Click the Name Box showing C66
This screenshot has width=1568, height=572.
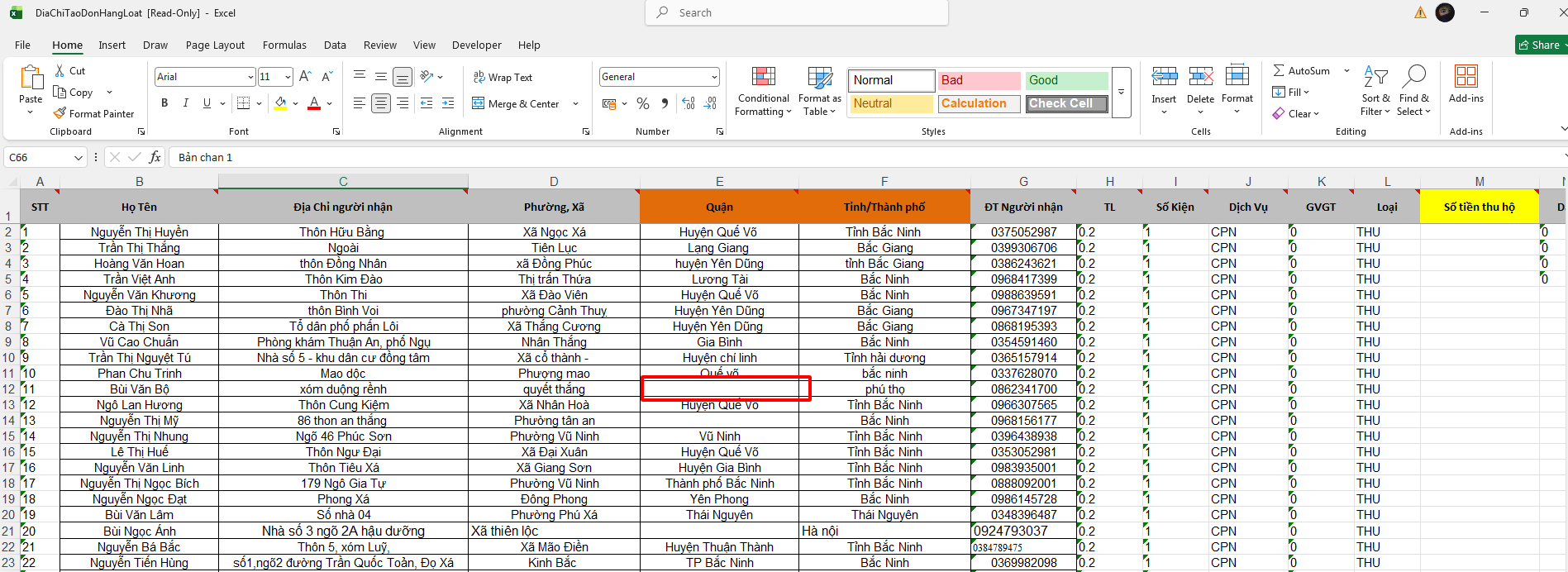point(46,157)
